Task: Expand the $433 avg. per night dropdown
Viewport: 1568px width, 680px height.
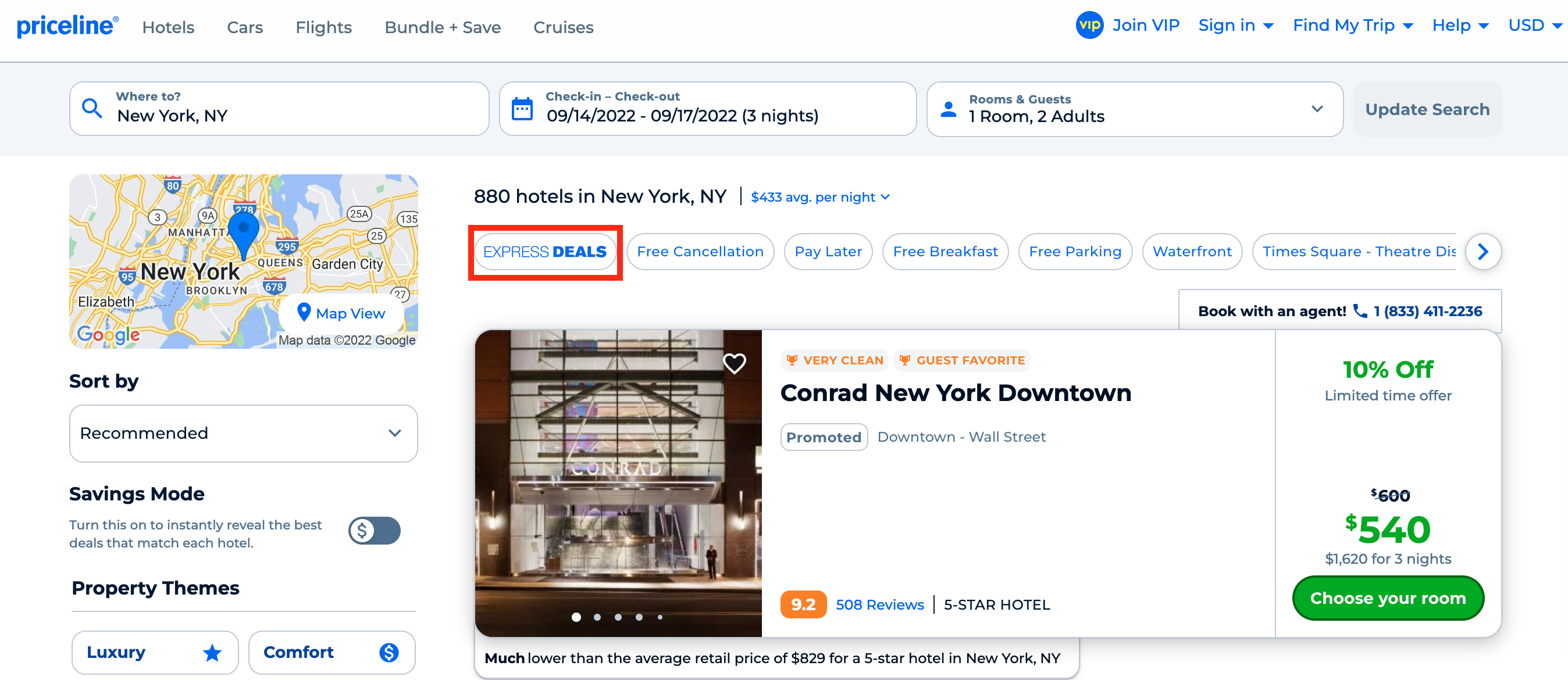Action: coord(820,197)
